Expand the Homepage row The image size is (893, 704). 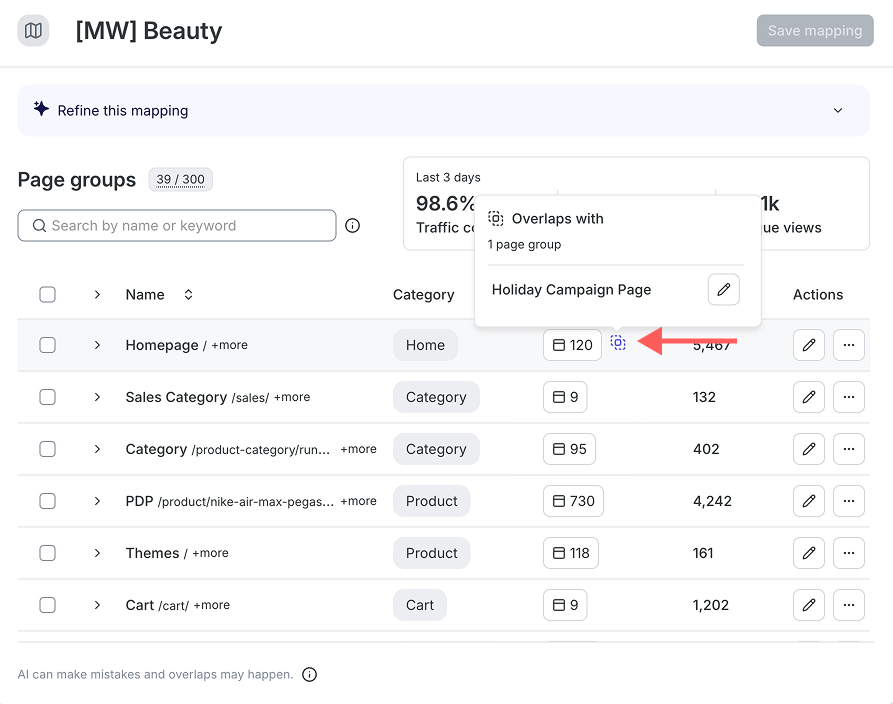click(97, 345)
